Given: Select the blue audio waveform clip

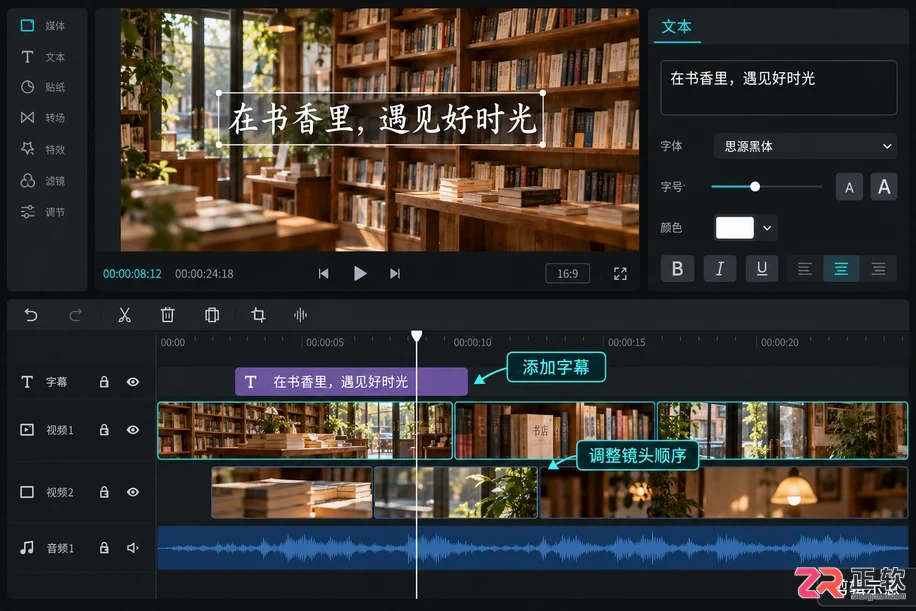Looking at the screenshot, I should (x=533, y=548).
